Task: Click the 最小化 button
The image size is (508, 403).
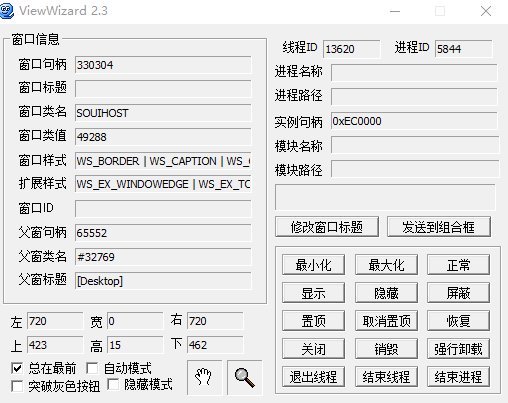Action: click(313, 265)
